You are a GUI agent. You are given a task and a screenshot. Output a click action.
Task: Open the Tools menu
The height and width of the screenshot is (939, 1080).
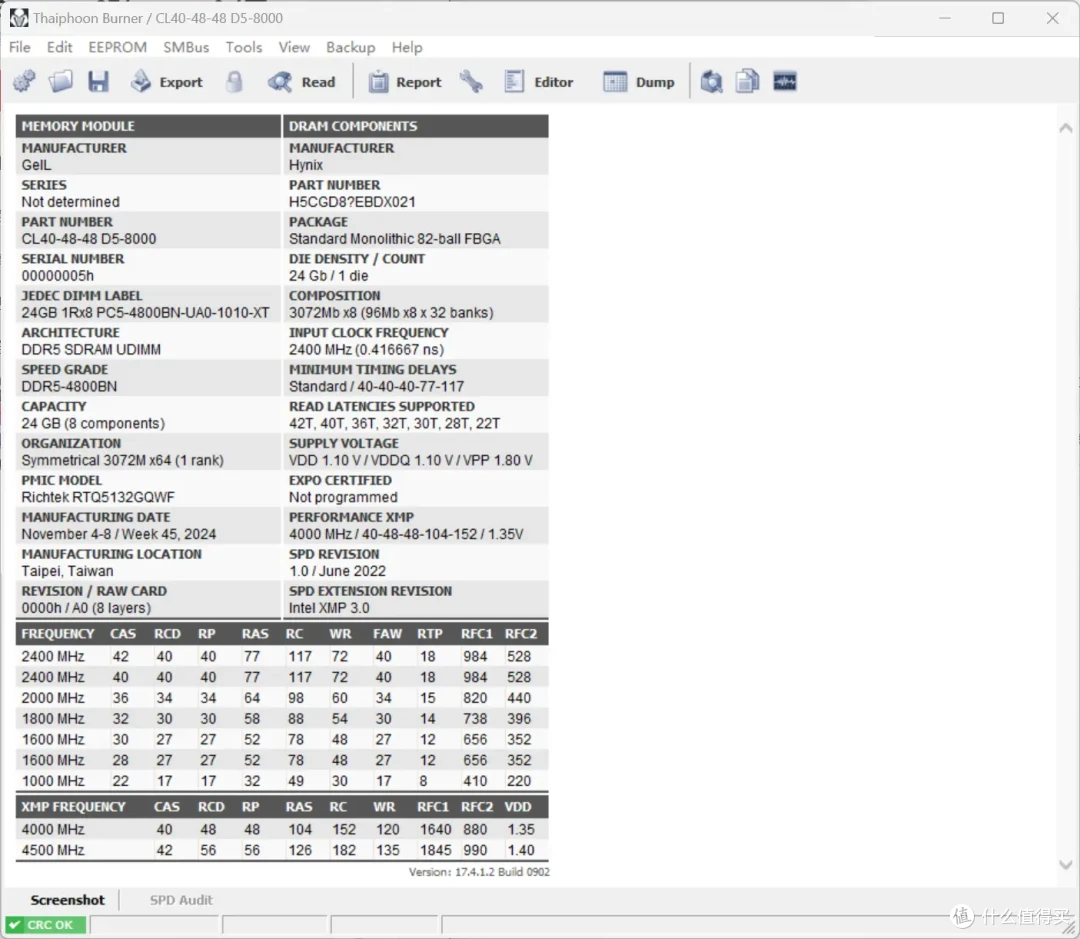click(x=244, y=47)
